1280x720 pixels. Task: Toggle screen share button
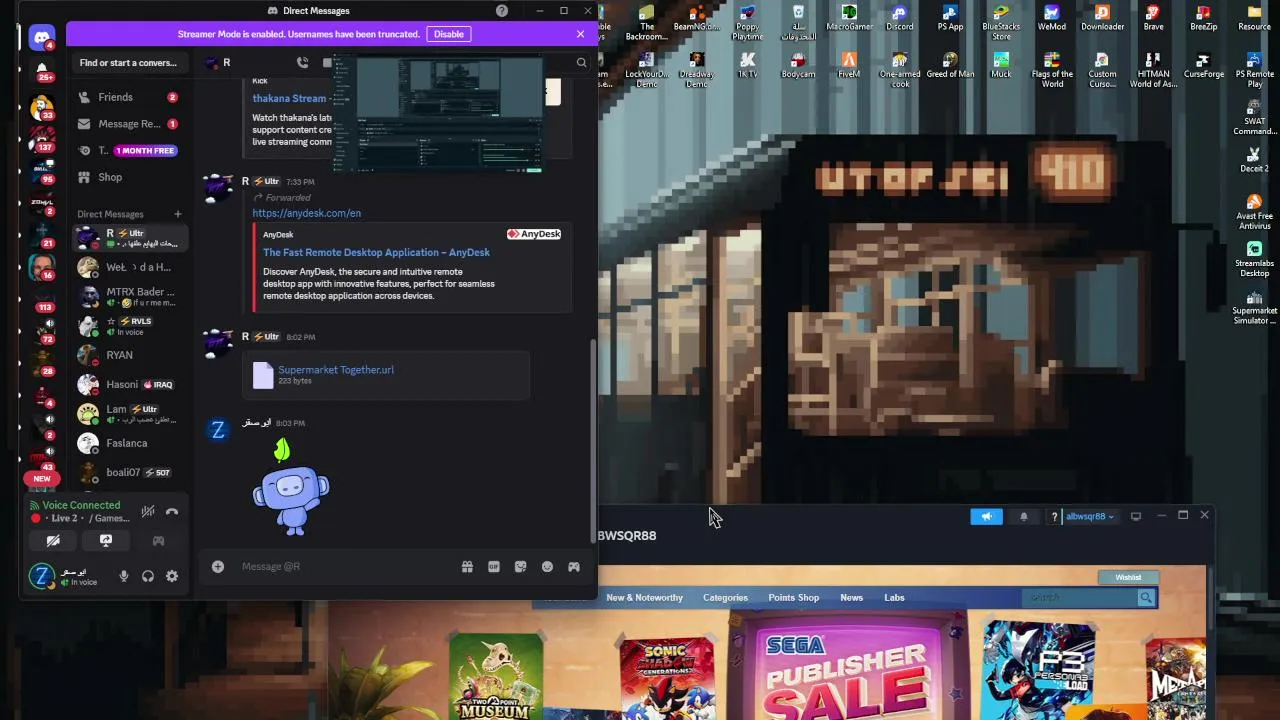[105, 541]
